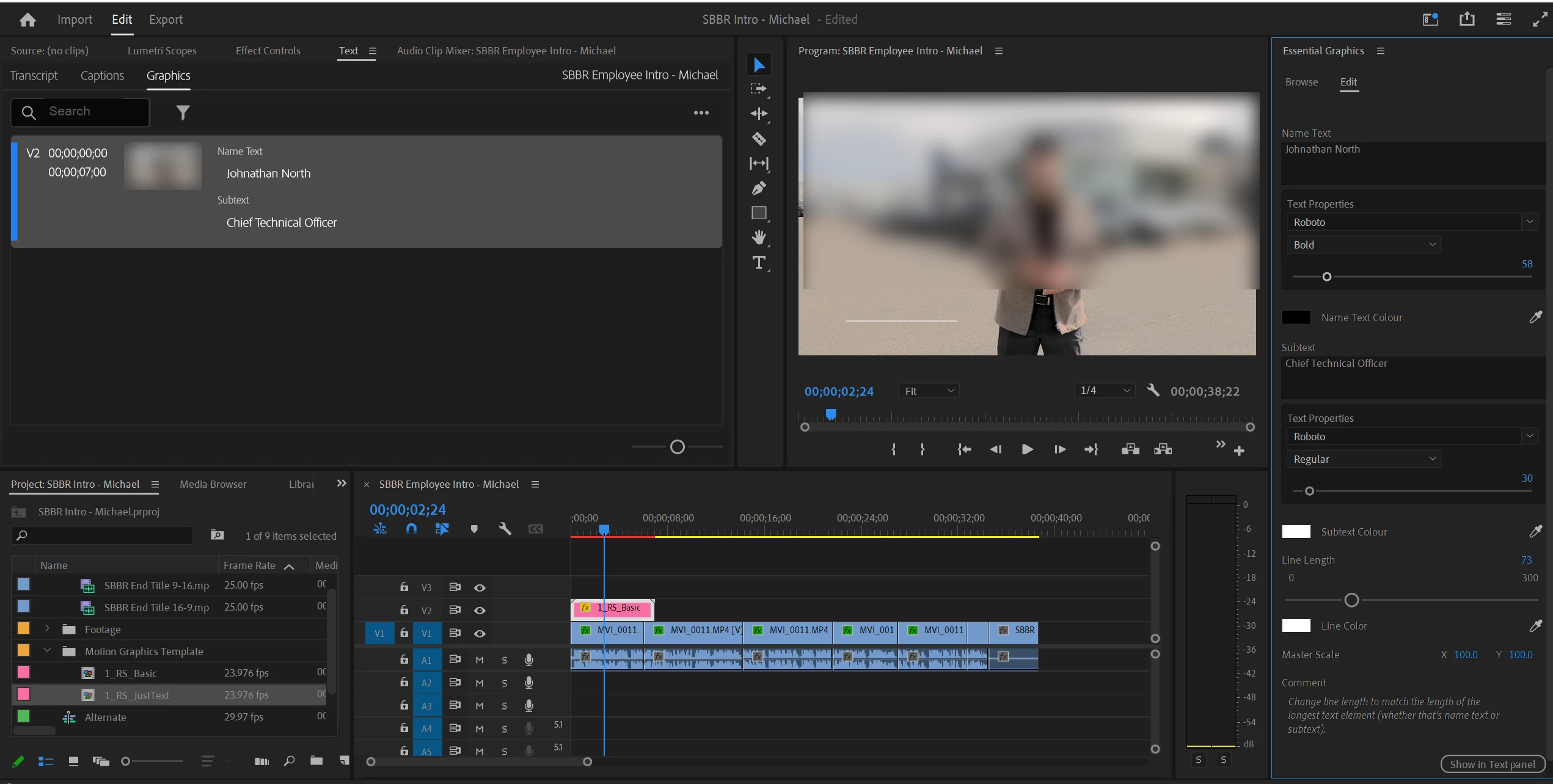Open the Export workspace
The width and height of the screenshot is (1553, 784).
pyautogui.click(x=166, y=20)
